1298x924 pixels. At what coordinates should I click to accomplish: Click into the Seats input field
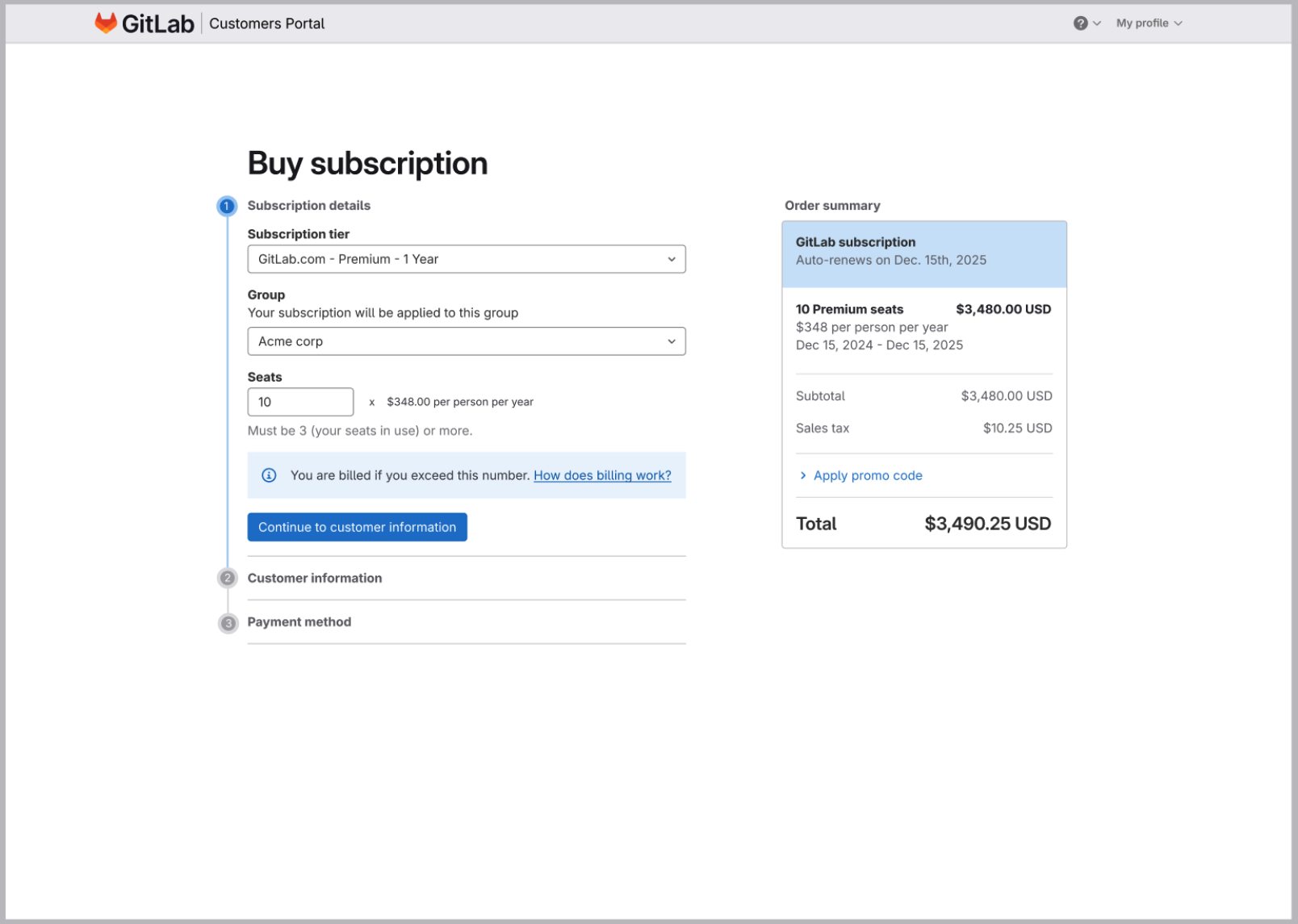pyautogui.click(x=300, y=402)
